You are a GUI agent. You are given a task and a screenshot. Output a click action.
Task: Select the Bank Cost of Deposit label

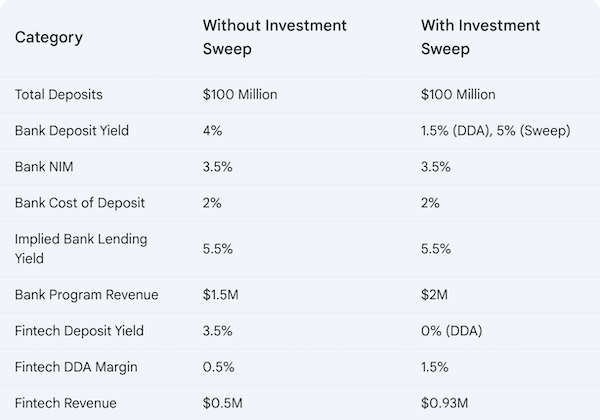(79, 203)
